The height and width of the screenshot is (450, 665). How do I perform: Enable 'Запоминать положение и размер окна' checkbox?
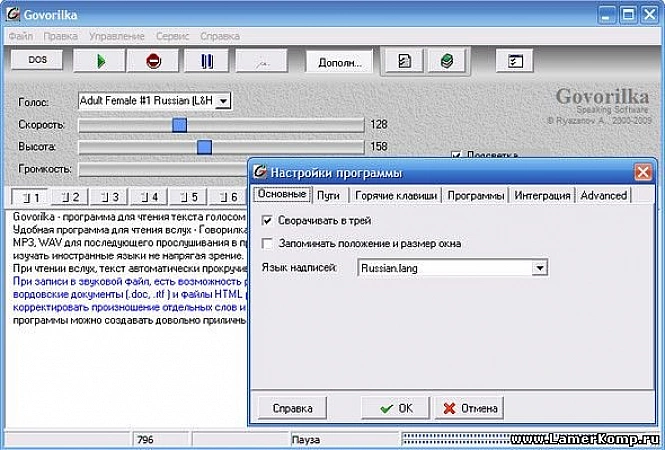(x=267, y=243)
